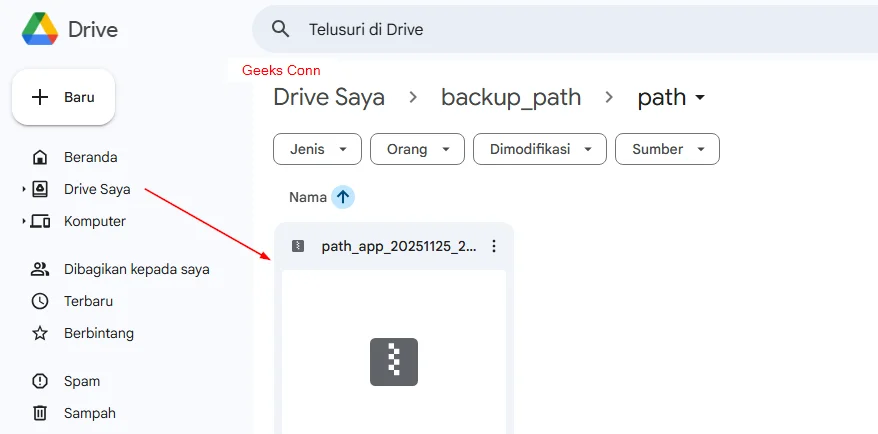Focus the Telusuri di Drive search field
Viewport: 878px width, 434px height.
pyautogui.click(x=565, y=29)
